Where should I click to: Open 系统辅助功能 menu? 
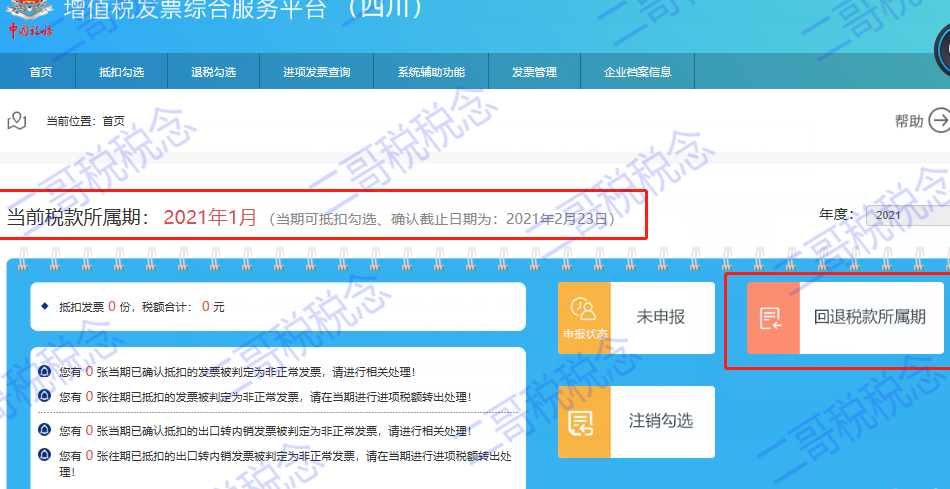click(430, 72)
